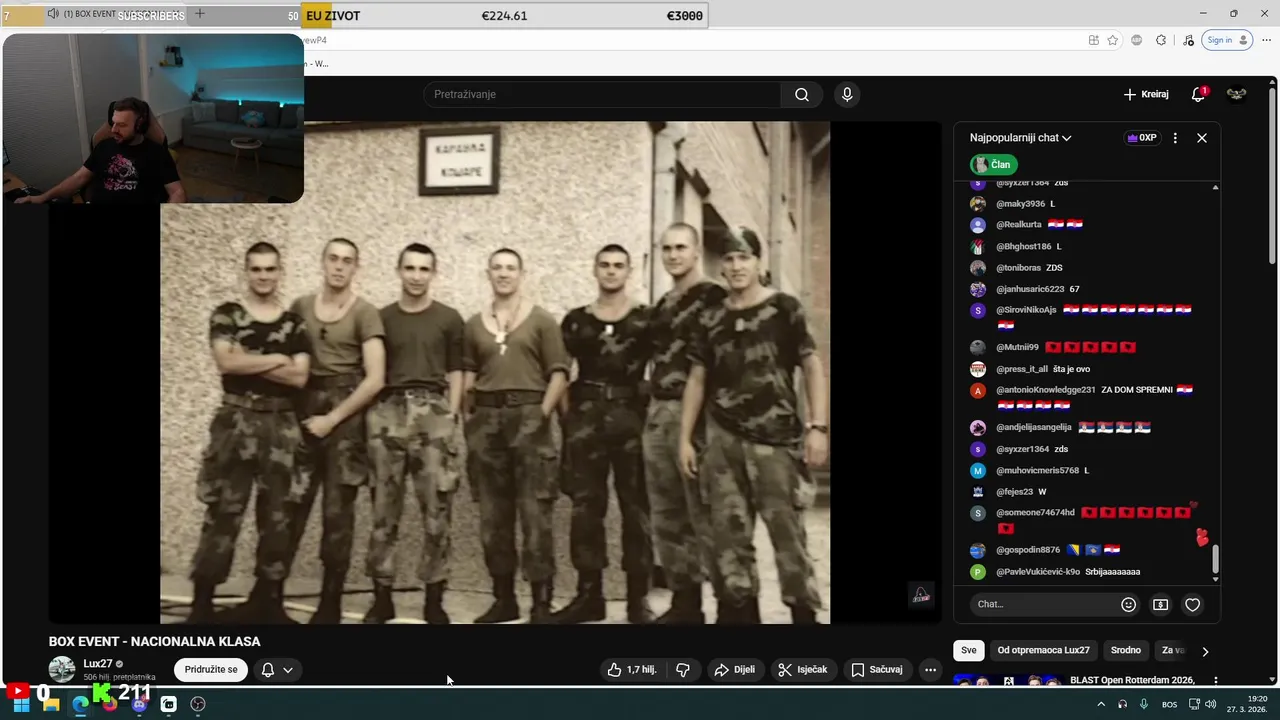The height and width of the screenshot is (720, 1280).
Task: Click Edge media control music icon
Action: point(1188,40)
